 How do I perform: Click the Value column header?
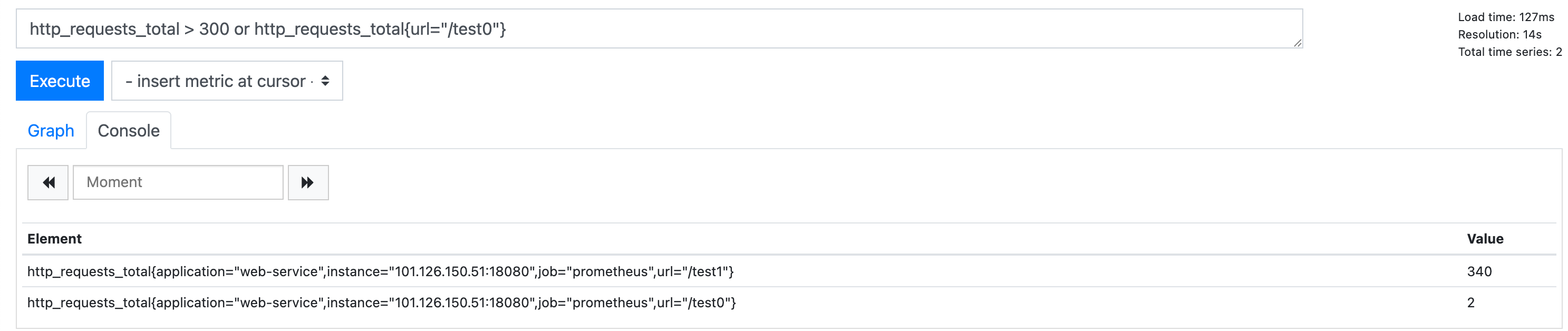[1485, 239]
